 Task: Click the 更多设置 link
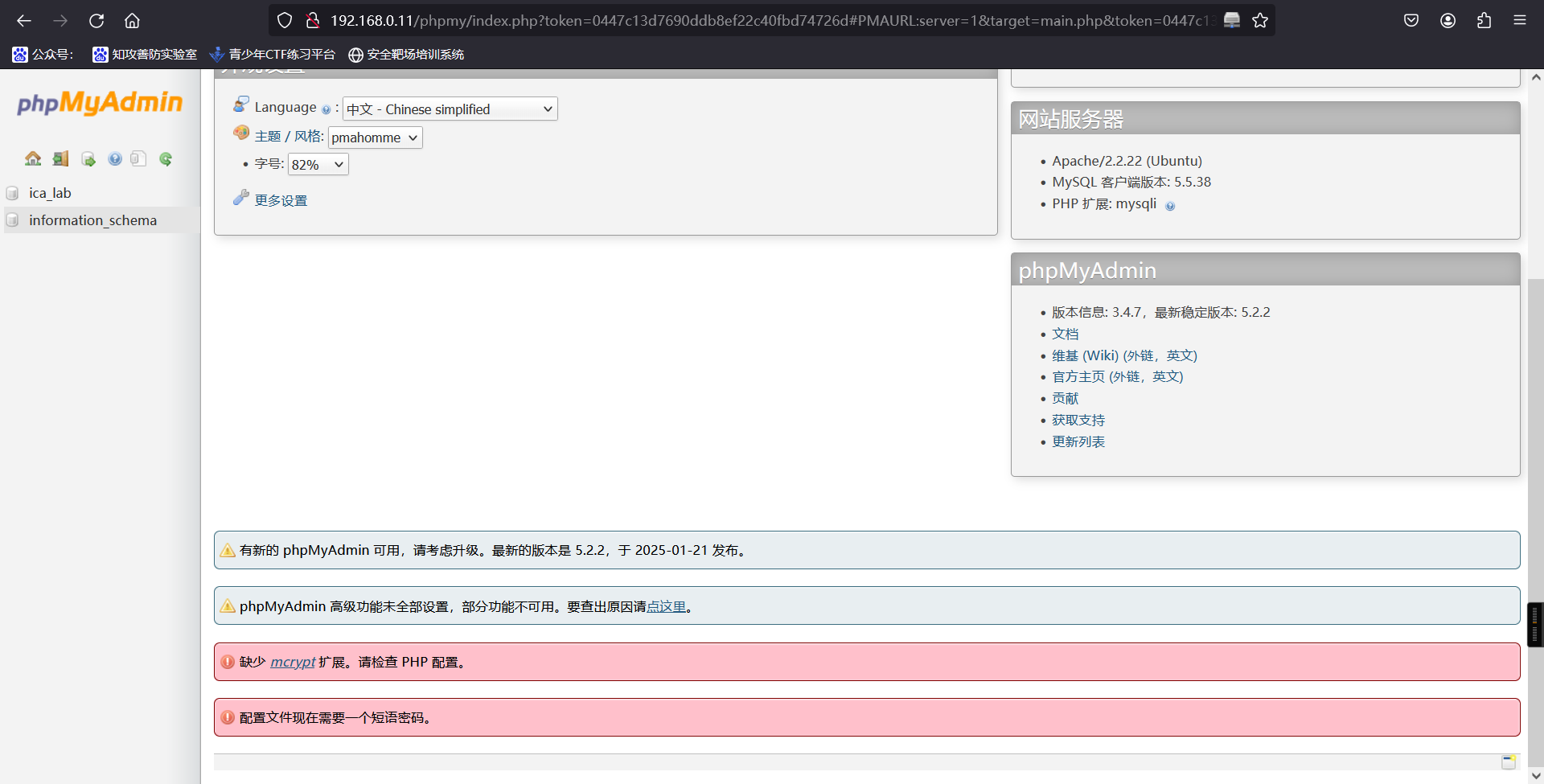[x=281, y=200]
